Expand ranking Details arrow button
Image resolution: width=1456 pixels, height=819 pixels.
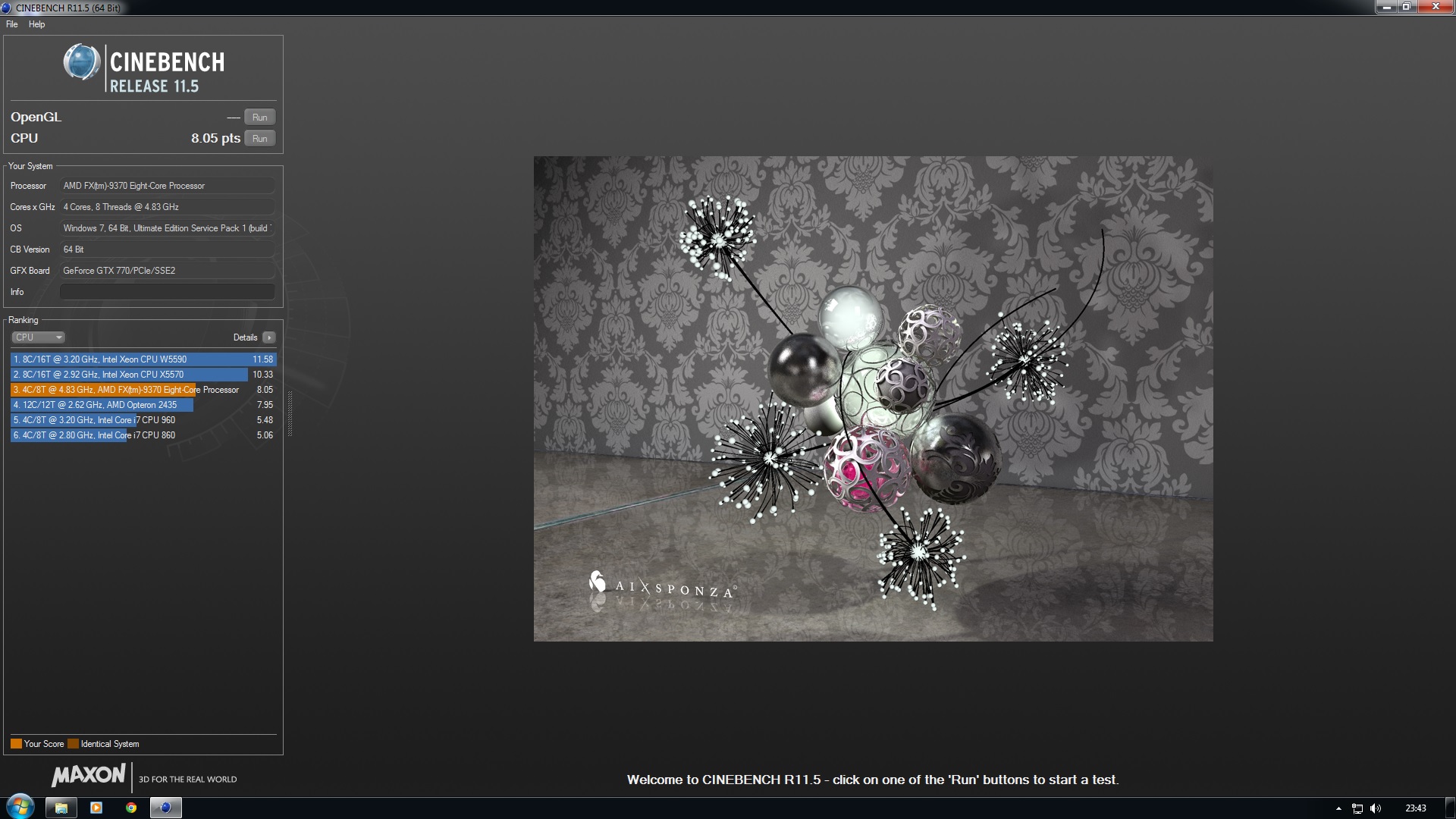269,337
